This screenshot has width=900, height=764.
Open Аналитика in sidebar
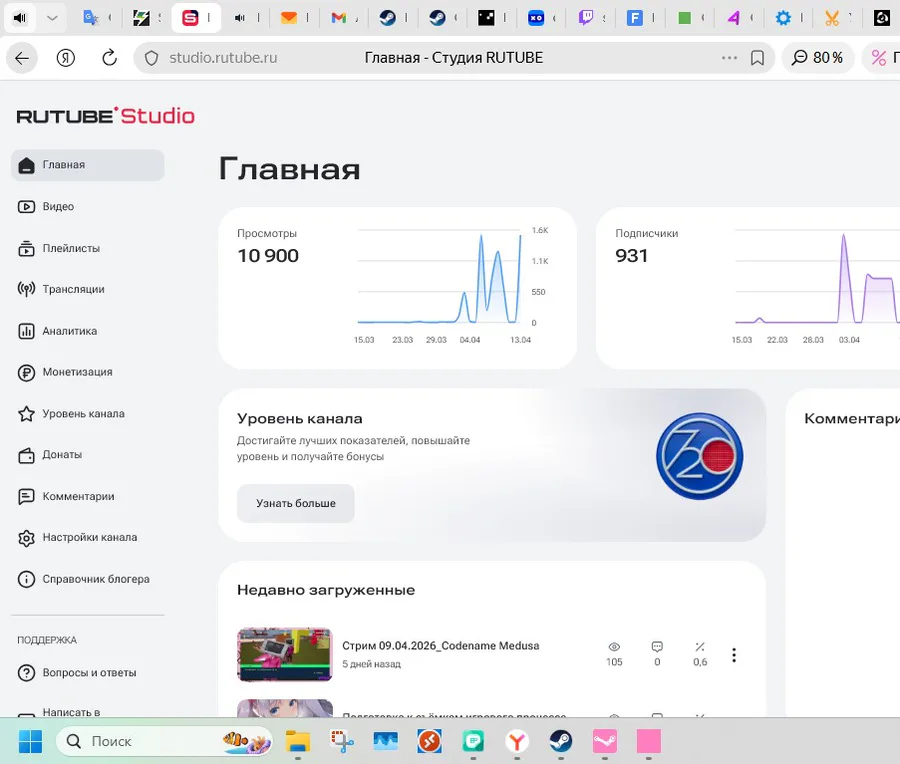pyautogui.click(x=87, y=331)
